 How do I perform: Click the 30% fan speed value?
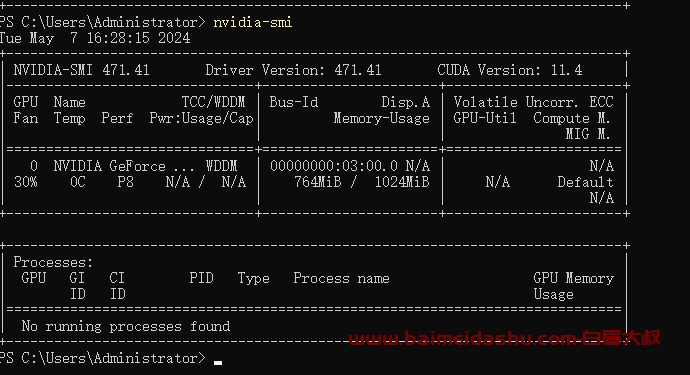coord(26,182)
